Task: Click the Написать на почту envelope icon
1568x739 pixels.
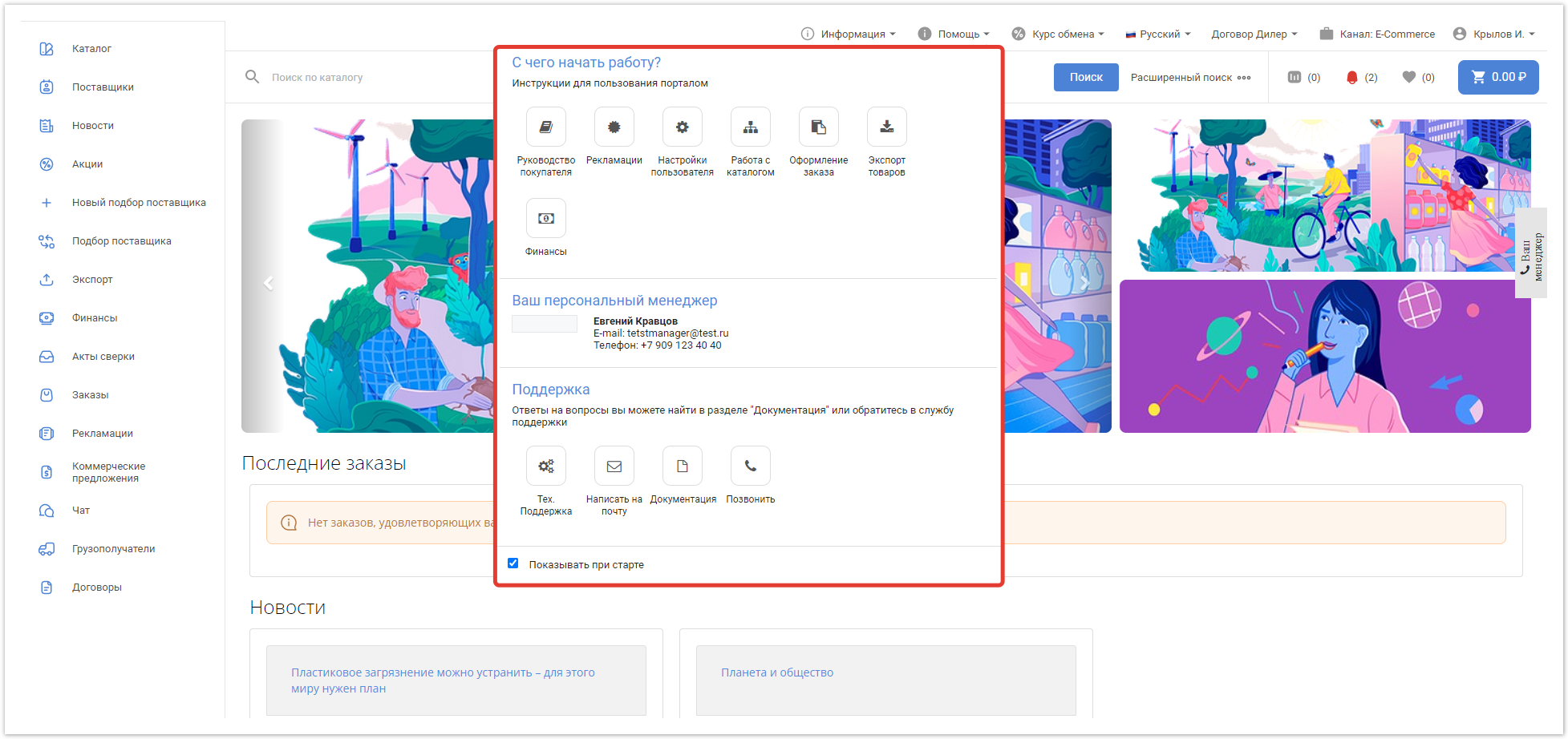Action: [614, 466]
